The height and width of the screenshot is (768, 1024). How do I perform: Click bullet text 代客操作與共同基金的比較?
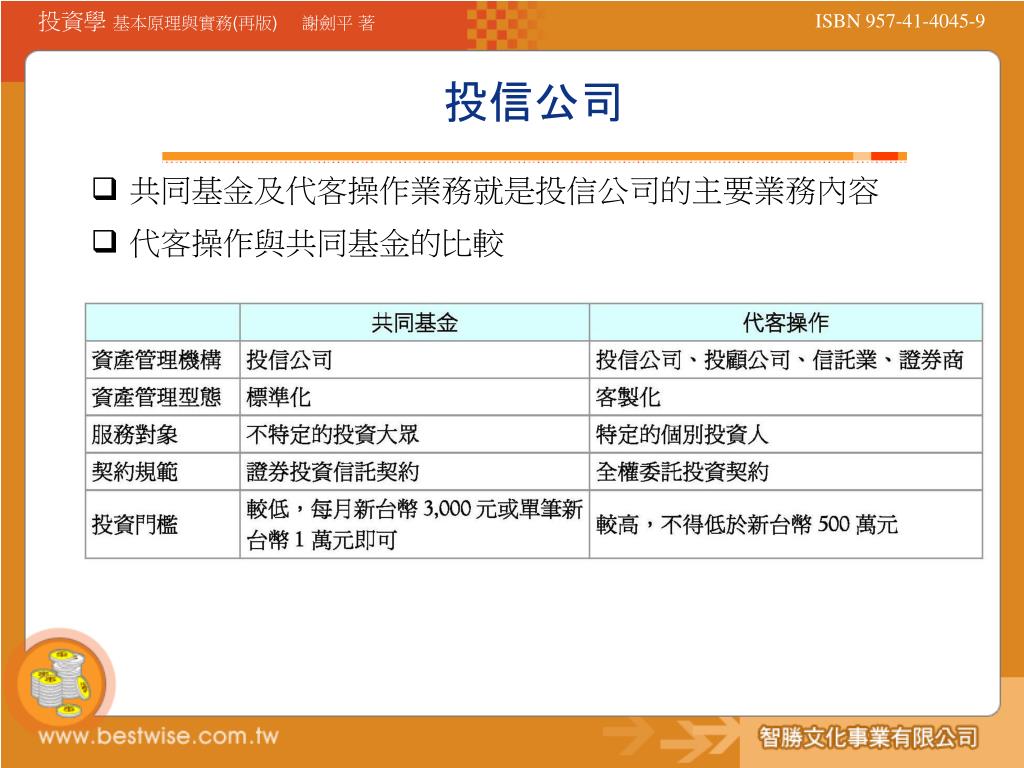tap(317, 243)
